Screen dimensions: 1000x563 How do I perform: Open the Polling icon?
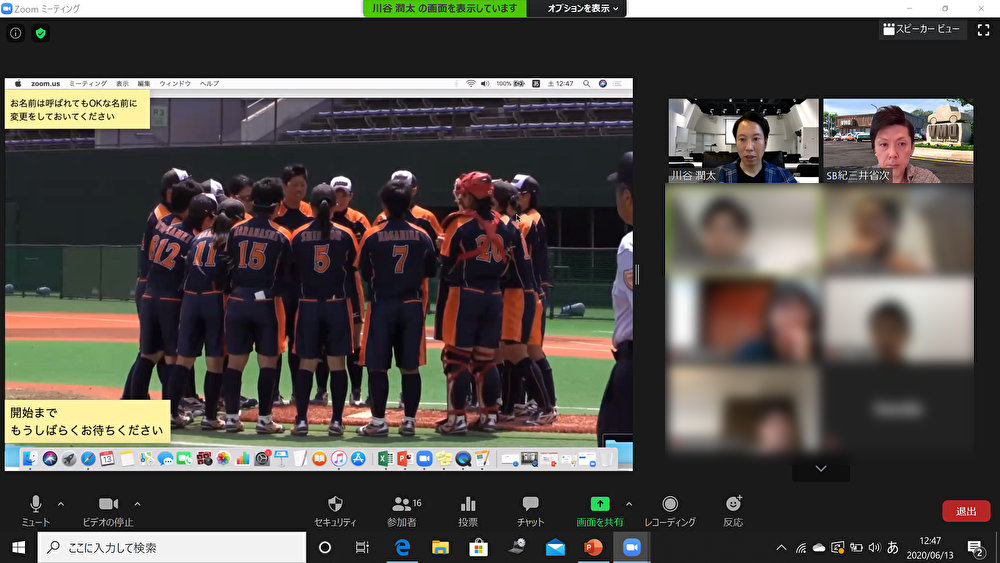[467, 505]
